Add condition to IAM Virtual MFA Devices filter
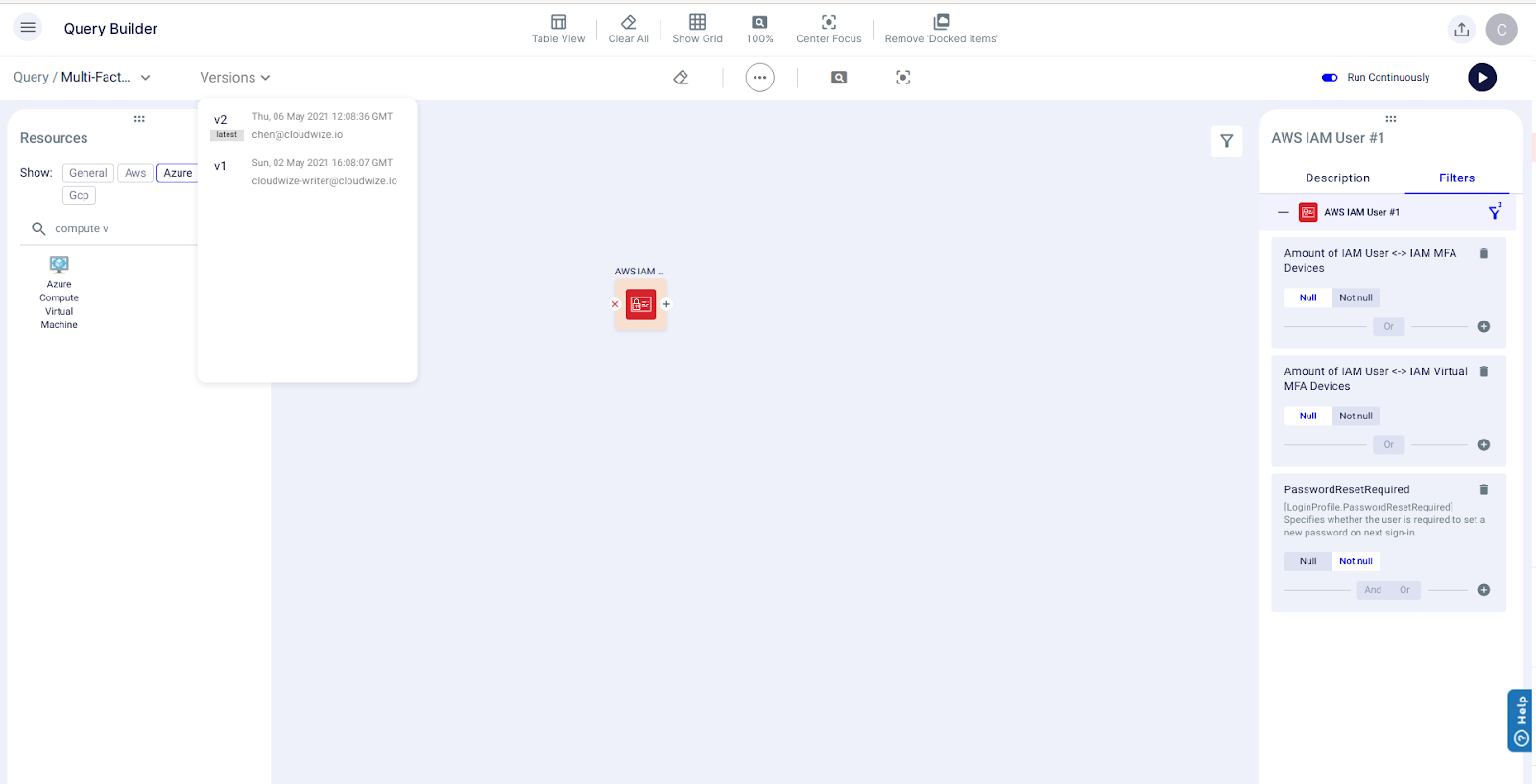 (1483, 444)
